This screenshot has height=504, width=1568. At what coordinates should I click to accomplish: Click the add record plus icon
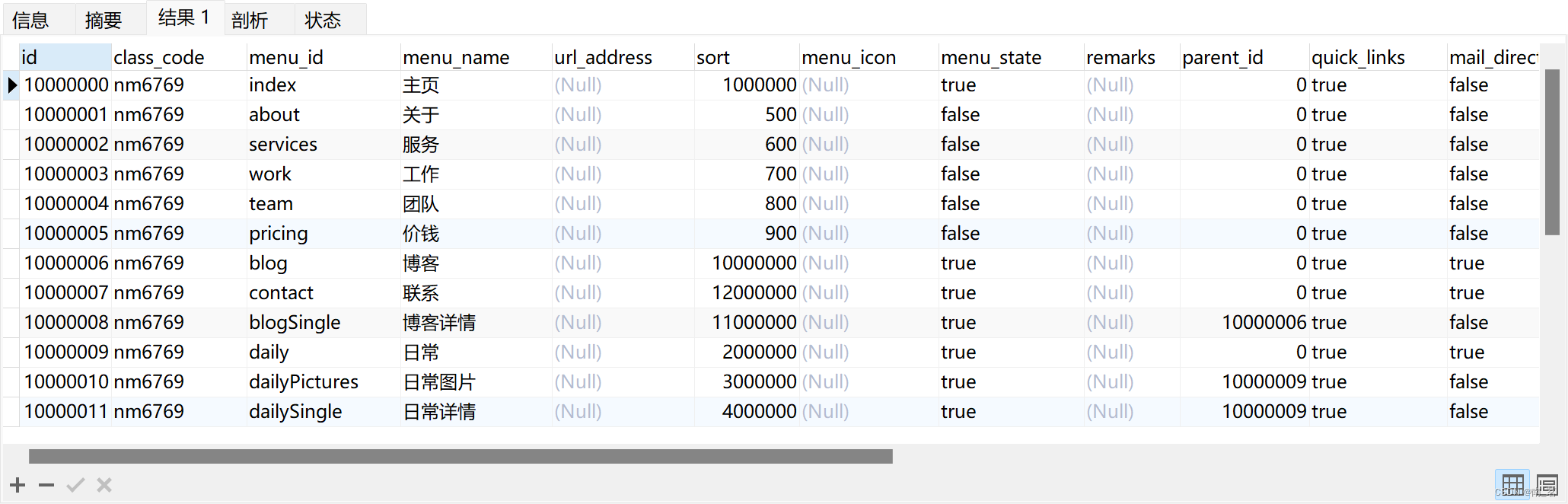18,485
